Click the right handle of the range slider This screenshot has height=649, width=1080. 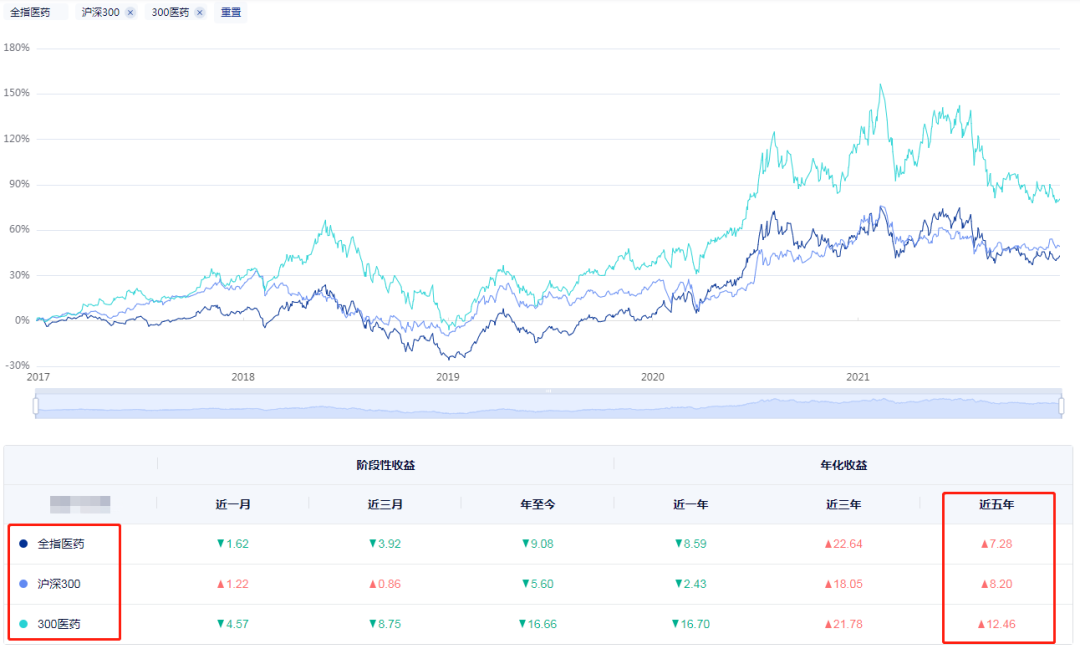tap(1061, 406)
